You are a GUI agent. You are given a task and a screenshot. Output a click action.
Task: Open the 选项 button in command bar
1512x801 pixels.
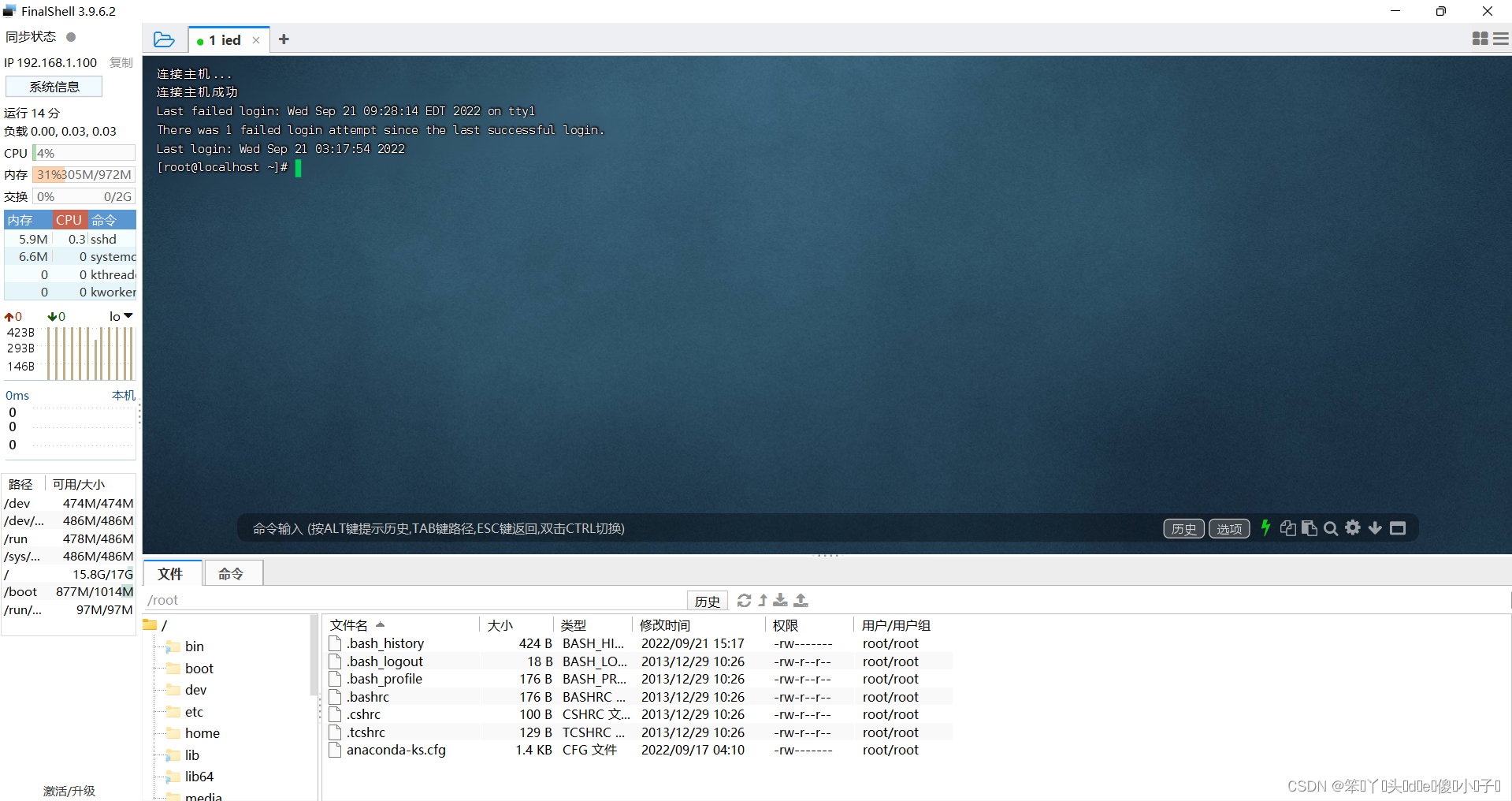tap(1229, 529)
